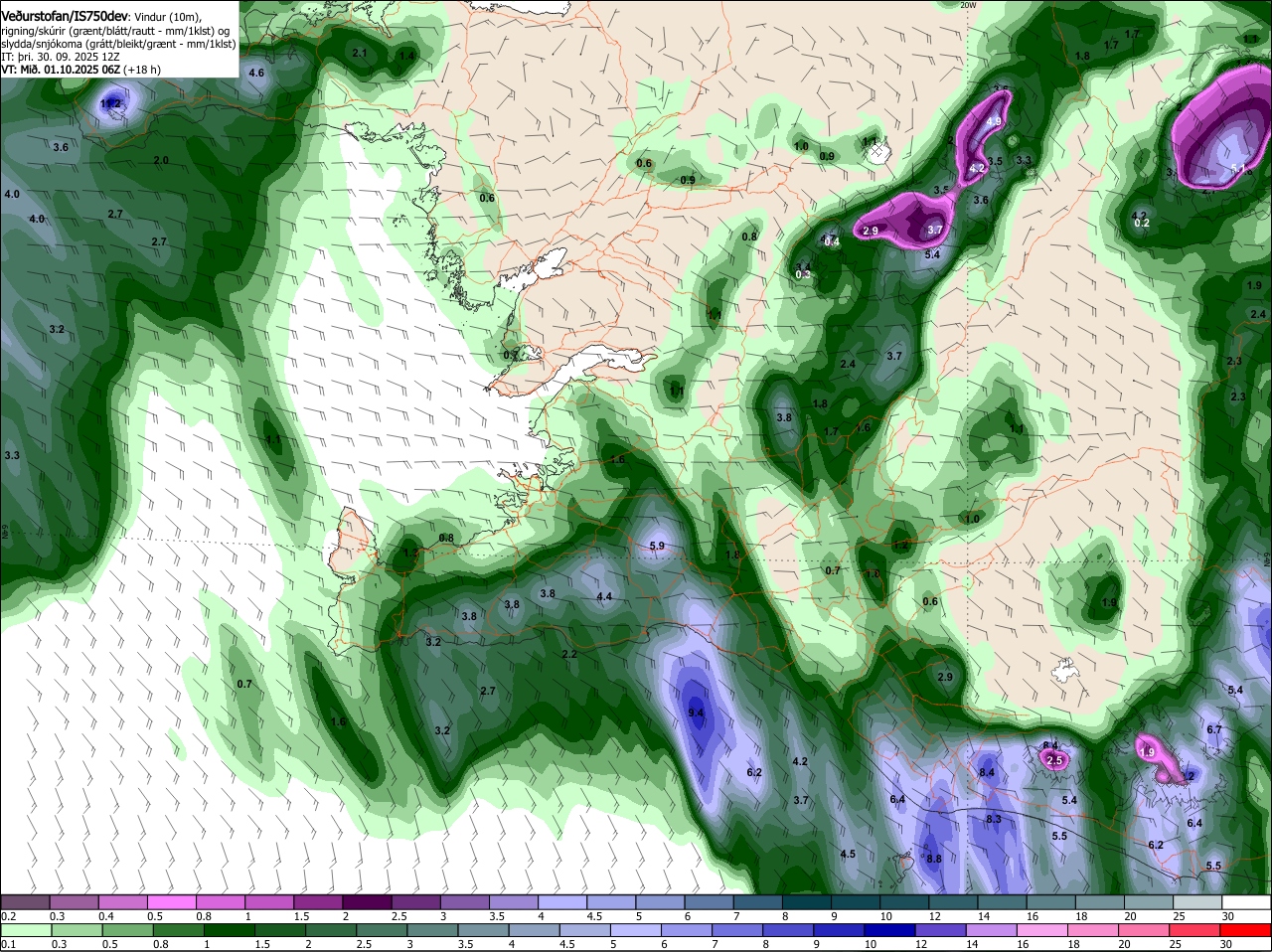This screenshot has height=952, width=1272.
Task: Click the 'VT: Mið. 01.10.2025 06Z (+18 h)' line
Action: pos(81,70)
